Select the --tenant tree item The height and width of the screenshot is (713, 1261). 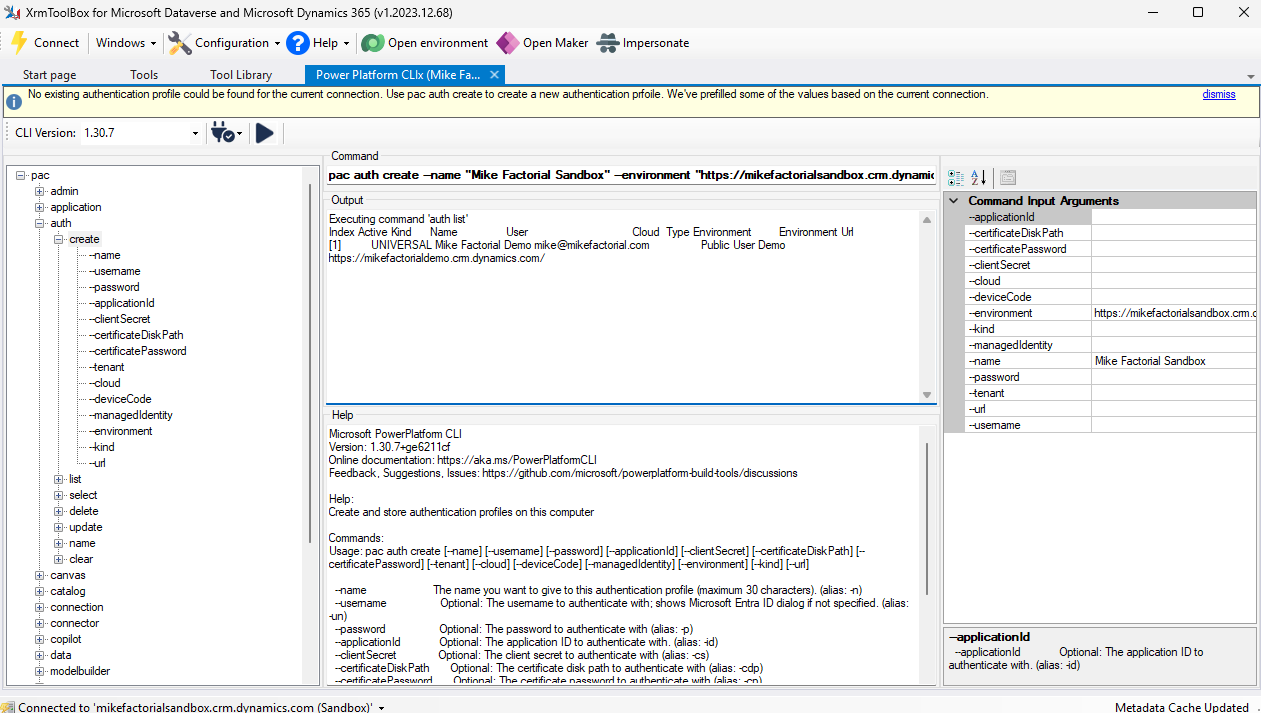(x=107, y=367)
